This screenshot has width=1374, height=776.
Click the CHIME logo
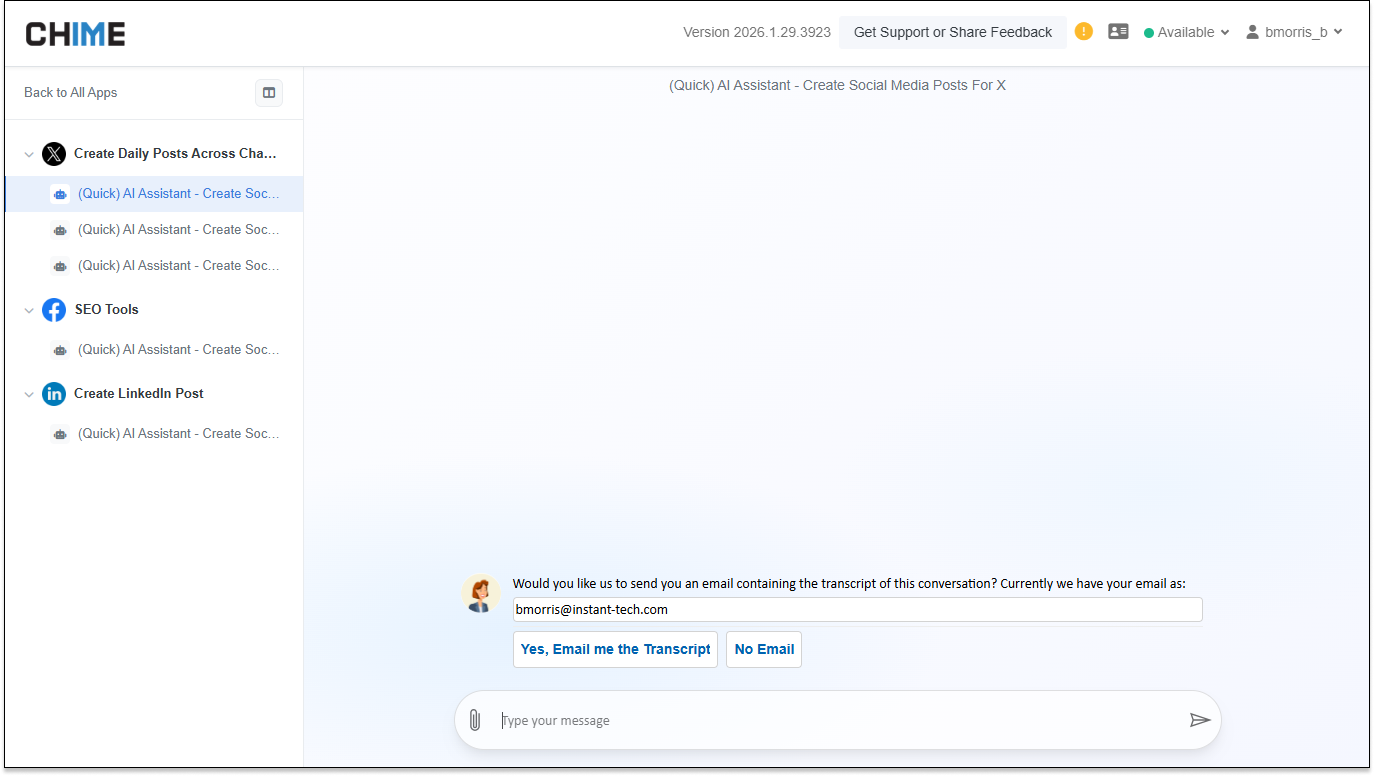click(x=76, y=34)
